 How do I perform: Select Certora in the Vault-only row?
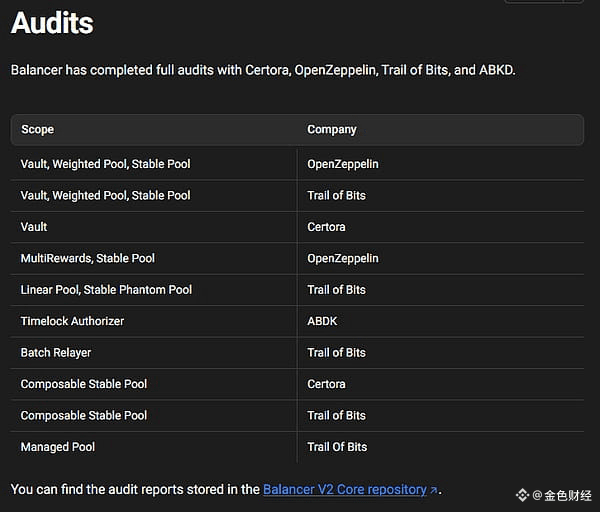click(327, 227)
